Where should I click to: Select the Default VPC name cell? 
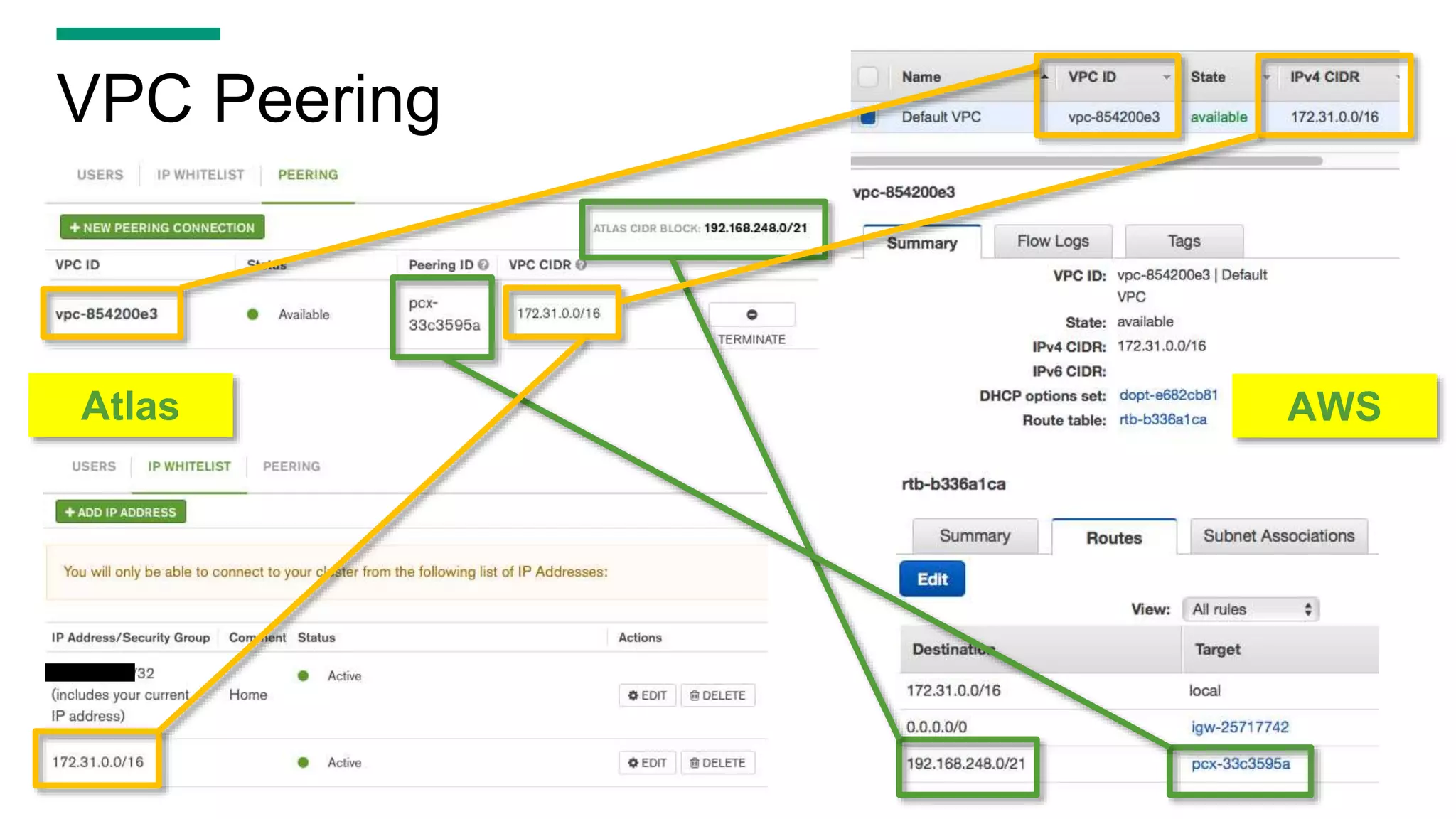click(941, 117)
